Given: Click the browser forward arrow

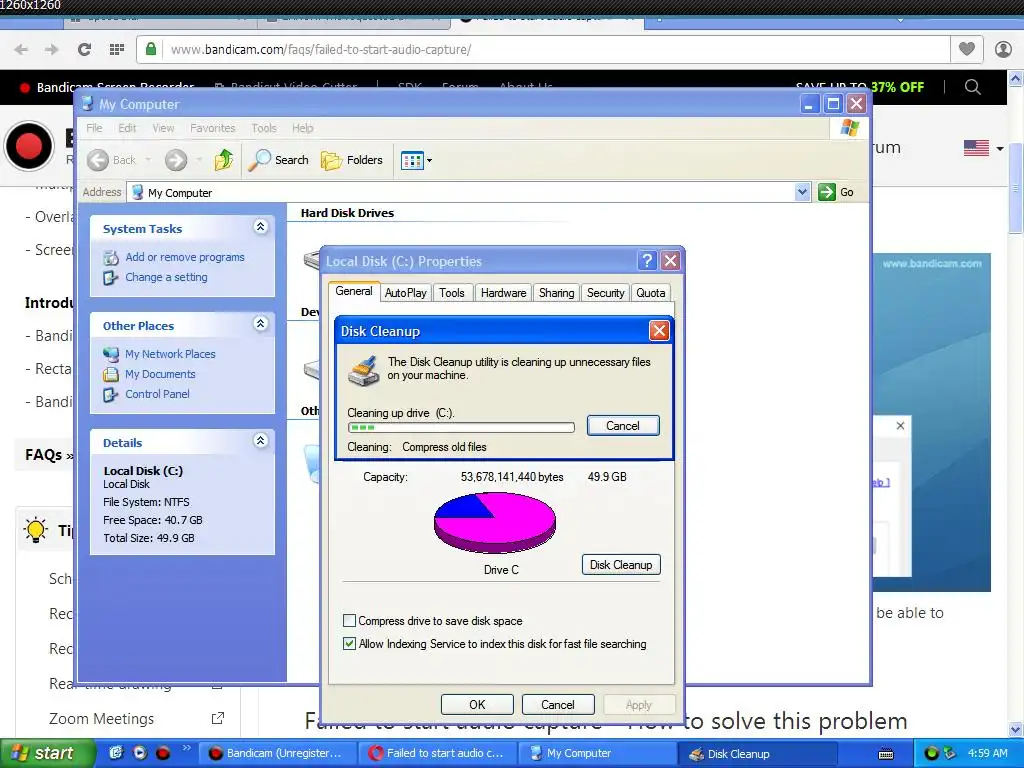Looking at the screenshot, I should 52,49.
